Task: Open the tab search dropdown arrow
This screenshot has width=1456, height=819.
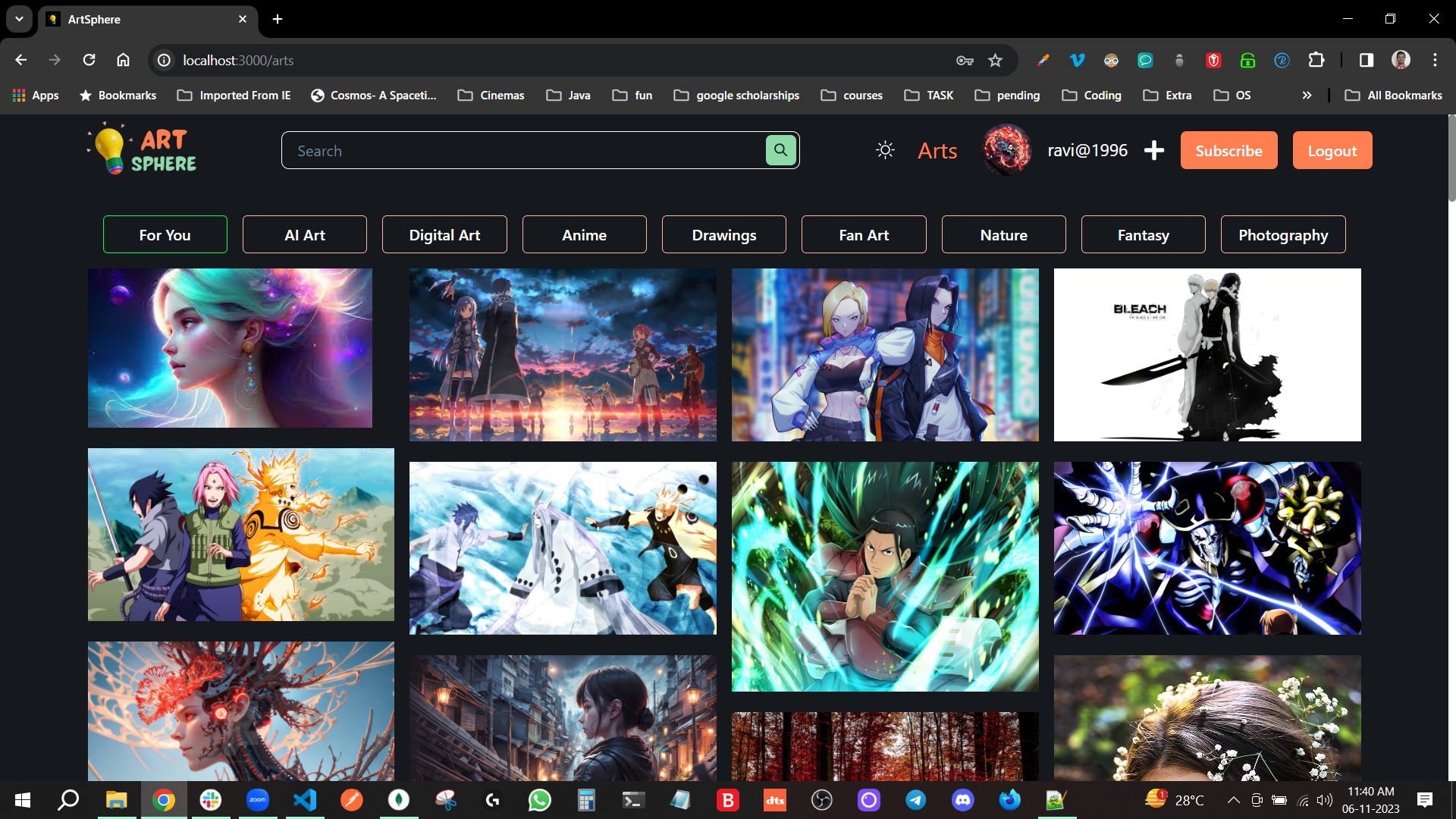Action: [x=19, y=19]
